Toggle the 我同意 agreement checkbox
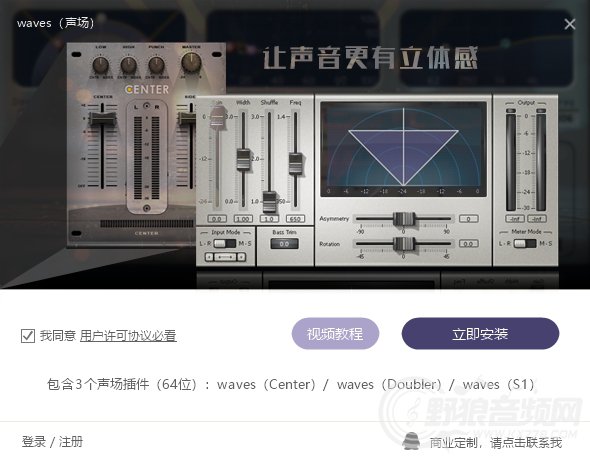The width and height of the screenshot is (590, 460). tap(28, 336)
